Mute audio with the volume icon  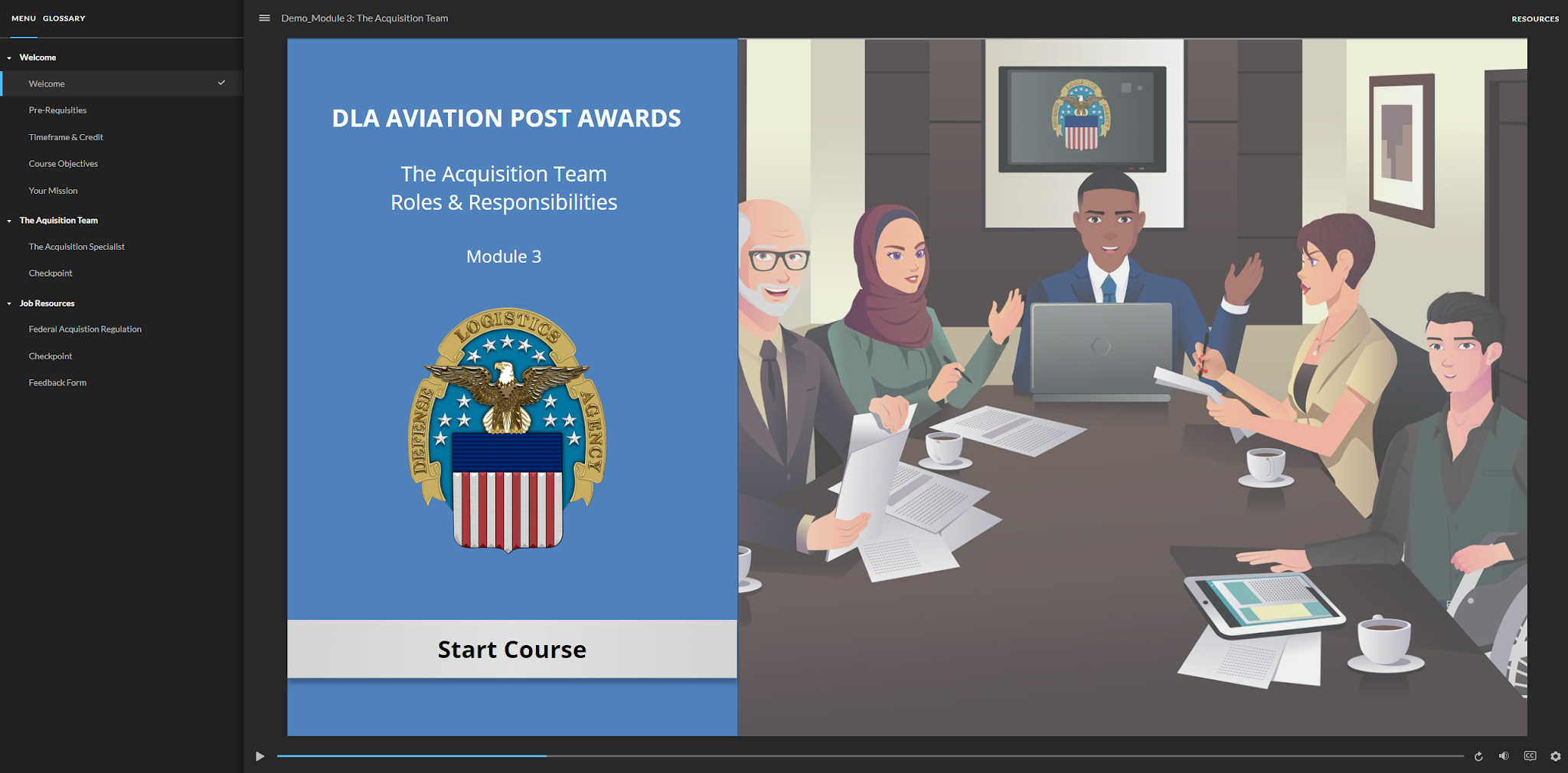pyautogui.click(x=1504, y=756)
